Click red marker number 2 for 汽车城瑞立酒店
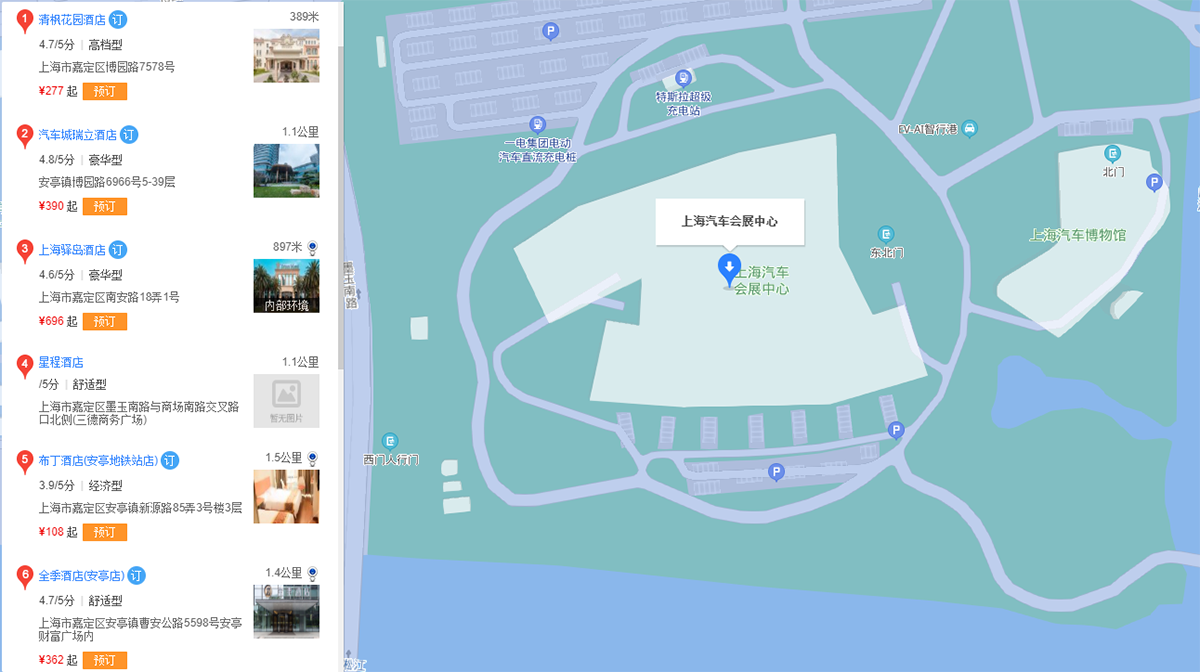This screenshot has width=1200, height=672. point(24,135)
